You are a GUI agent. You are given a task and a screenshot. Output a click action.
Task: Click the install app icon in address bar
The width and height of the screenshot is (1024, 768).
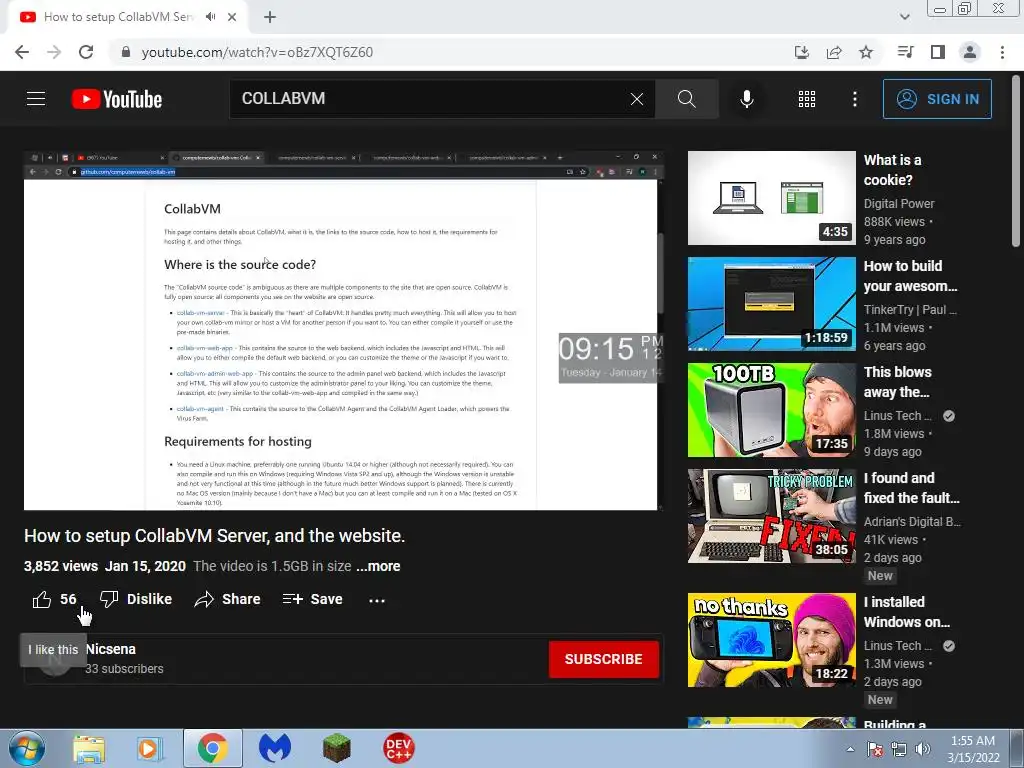click(x=802, y=52)
